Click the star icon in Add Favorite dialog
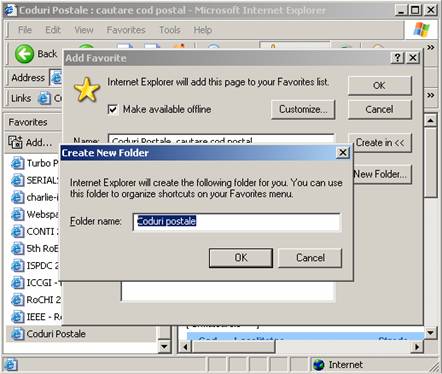This screenshot has height=374, width=442. (87, 89)
